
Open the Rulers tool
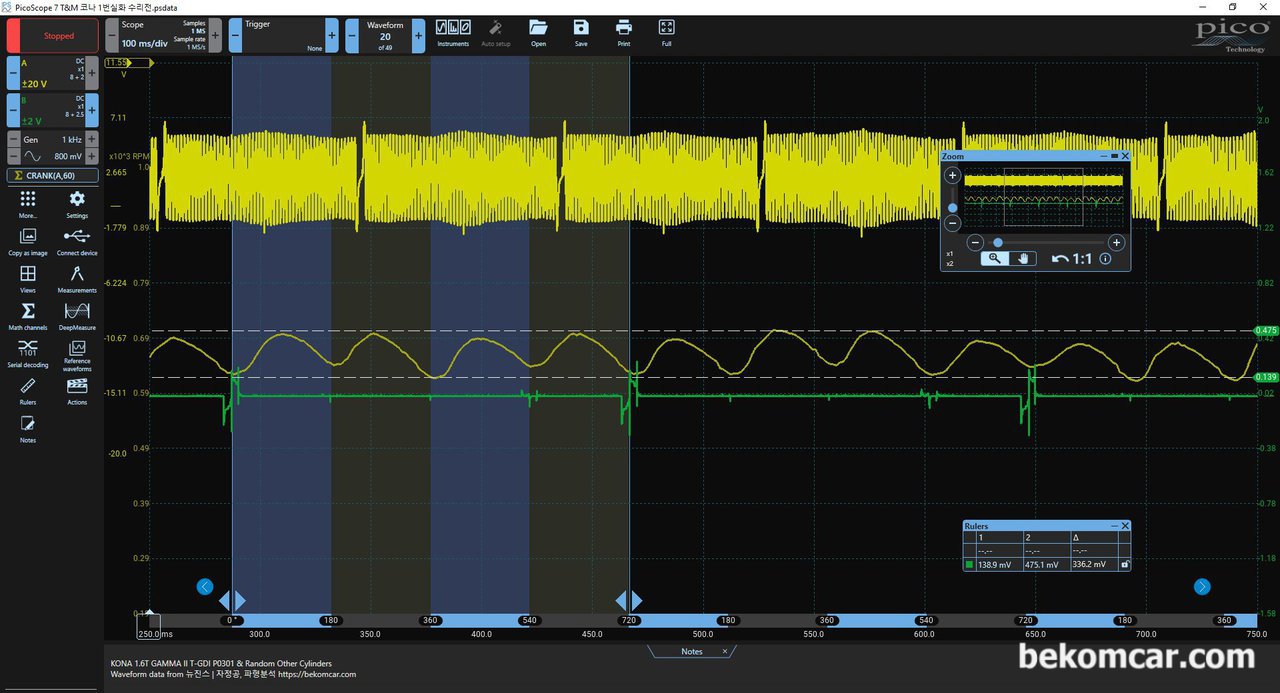click(x=28, y=391)
